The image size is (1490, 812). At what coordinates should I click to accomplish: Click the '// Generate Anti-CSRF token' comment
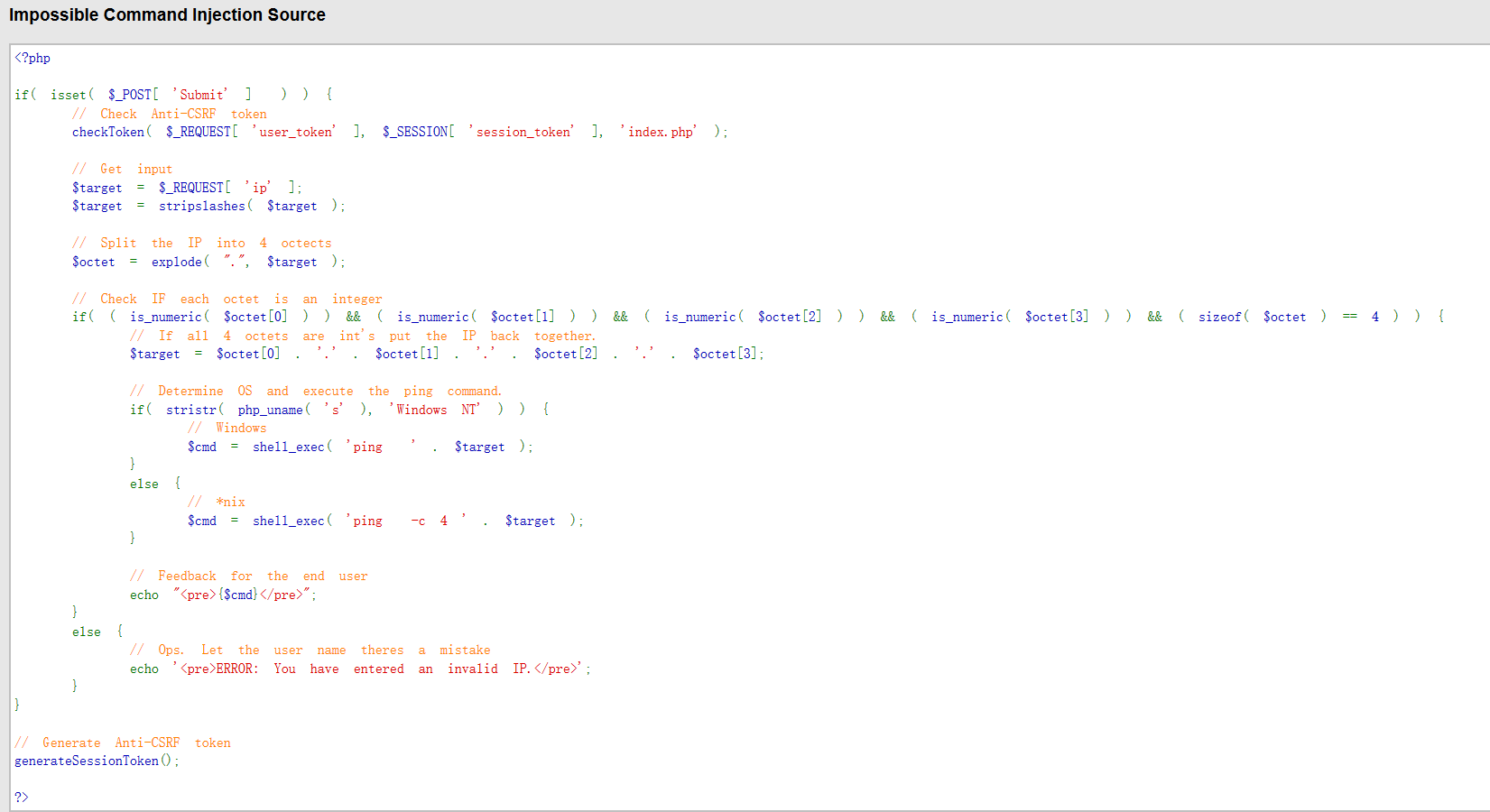click(x=123, y=743)
